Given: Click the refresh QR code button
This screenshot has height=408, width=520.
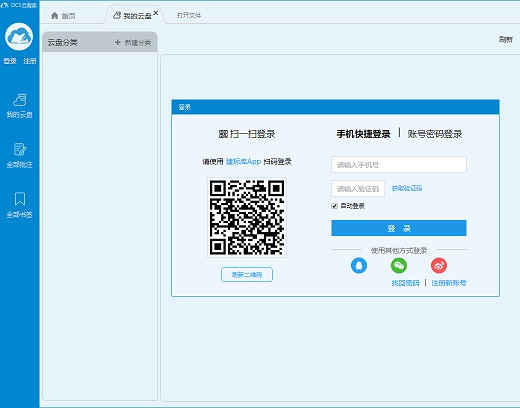Looking at the screenshot, I should click(x=247, y=275).
